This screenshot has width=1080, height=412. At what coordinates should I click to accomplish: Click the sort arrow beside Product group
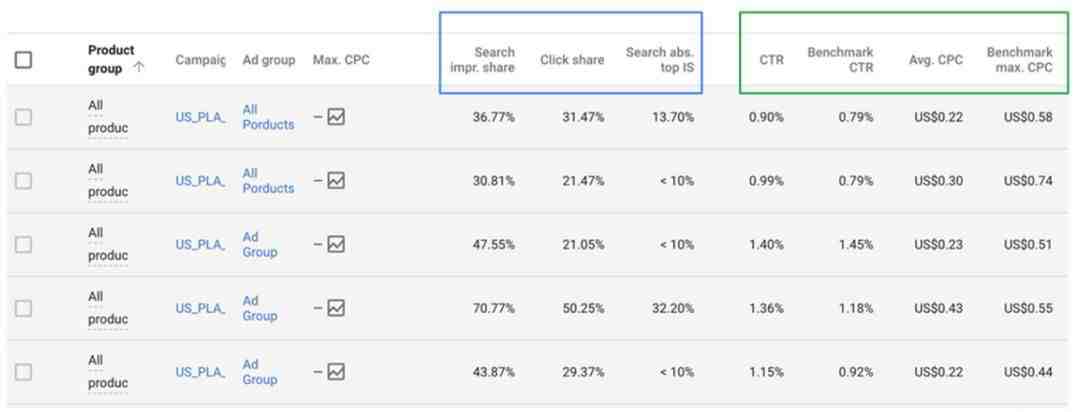[139, 68]
